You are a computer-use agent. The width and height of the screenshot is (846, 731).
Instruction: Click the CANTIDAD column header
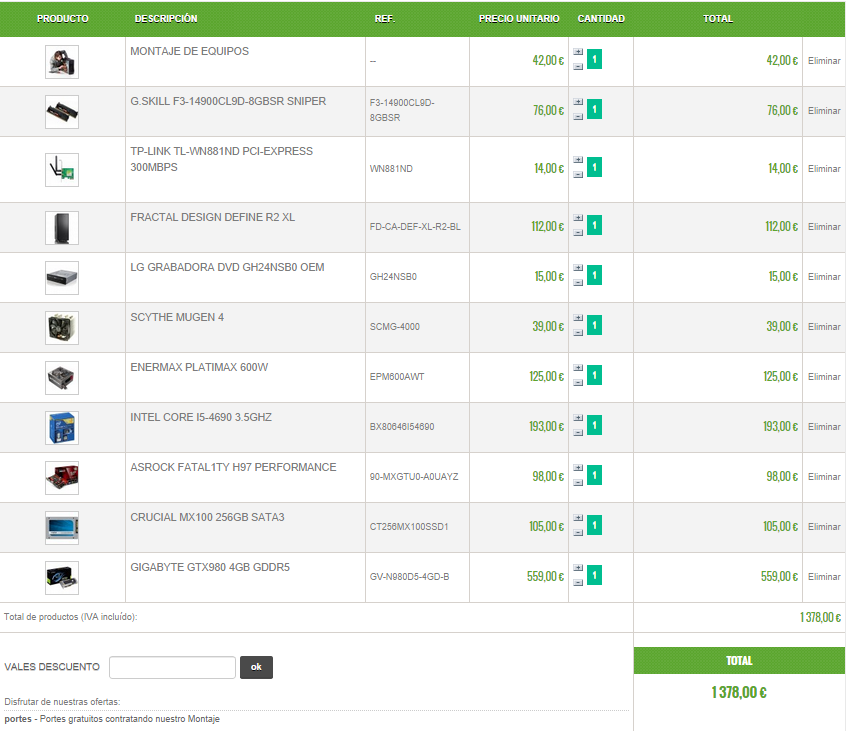tap(601, 19)
